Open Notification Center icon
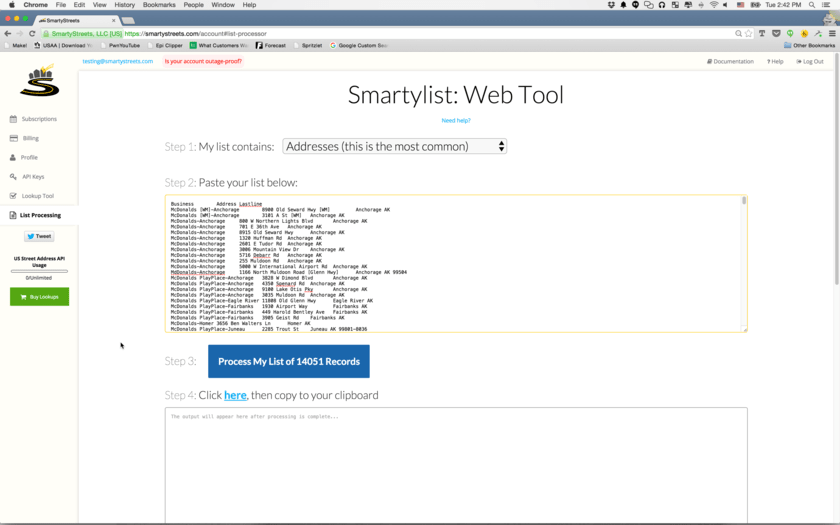The width and height of the screenshot is (840, 525). click(x=826, y=5)
